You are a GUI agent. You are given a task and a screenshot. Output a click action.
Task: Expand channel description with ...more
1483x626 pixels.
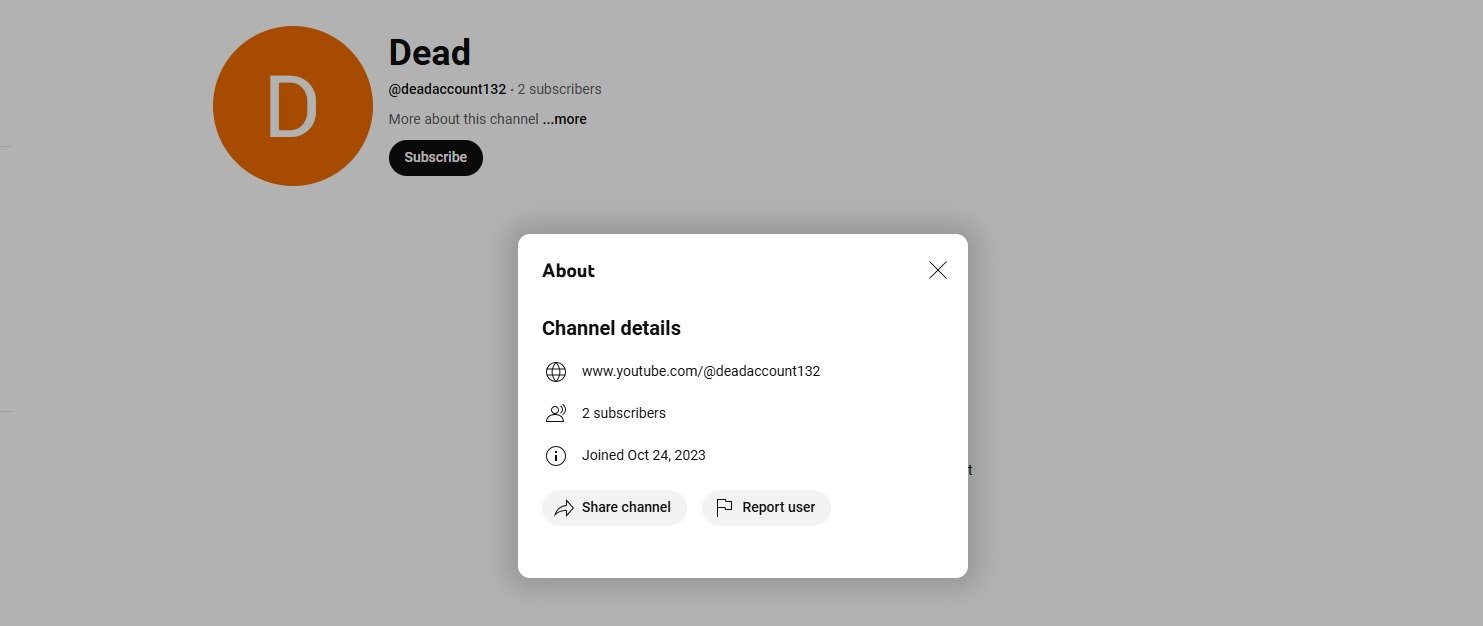tap(565, 119)
